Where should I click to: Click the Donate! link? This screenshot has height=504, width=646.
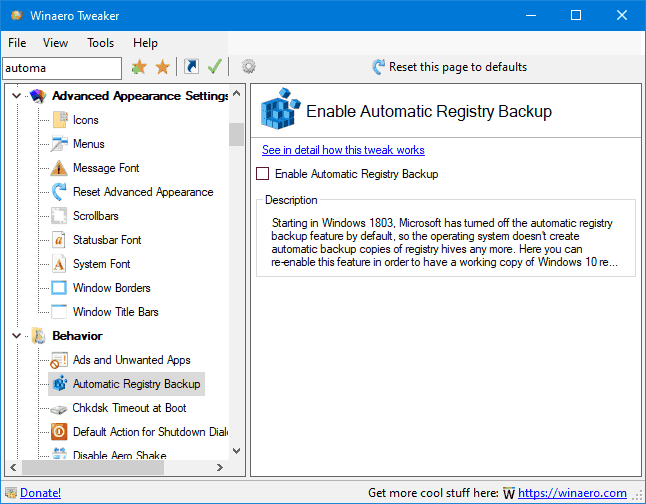[x=40, y=493]
